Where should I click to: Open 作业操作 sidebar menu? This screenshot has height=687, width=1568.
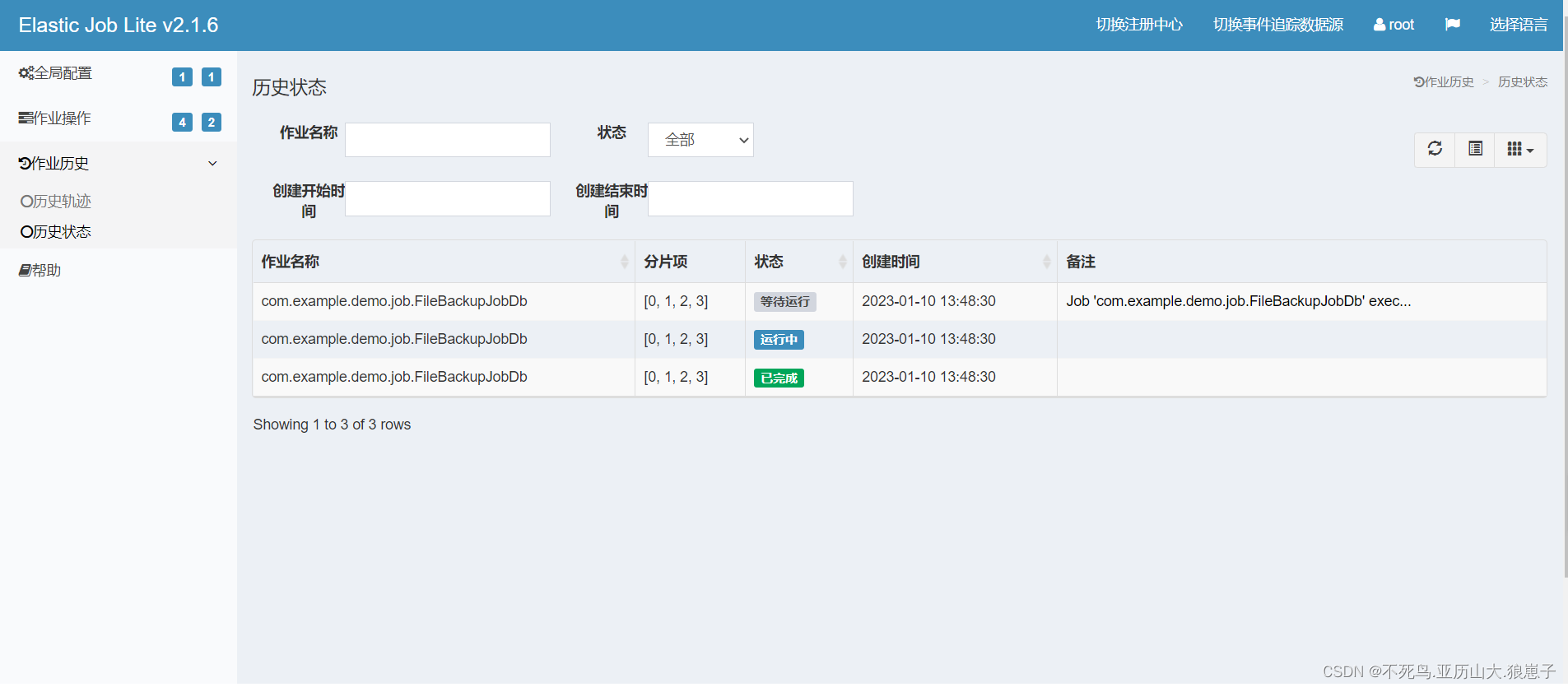pos(54,118)
